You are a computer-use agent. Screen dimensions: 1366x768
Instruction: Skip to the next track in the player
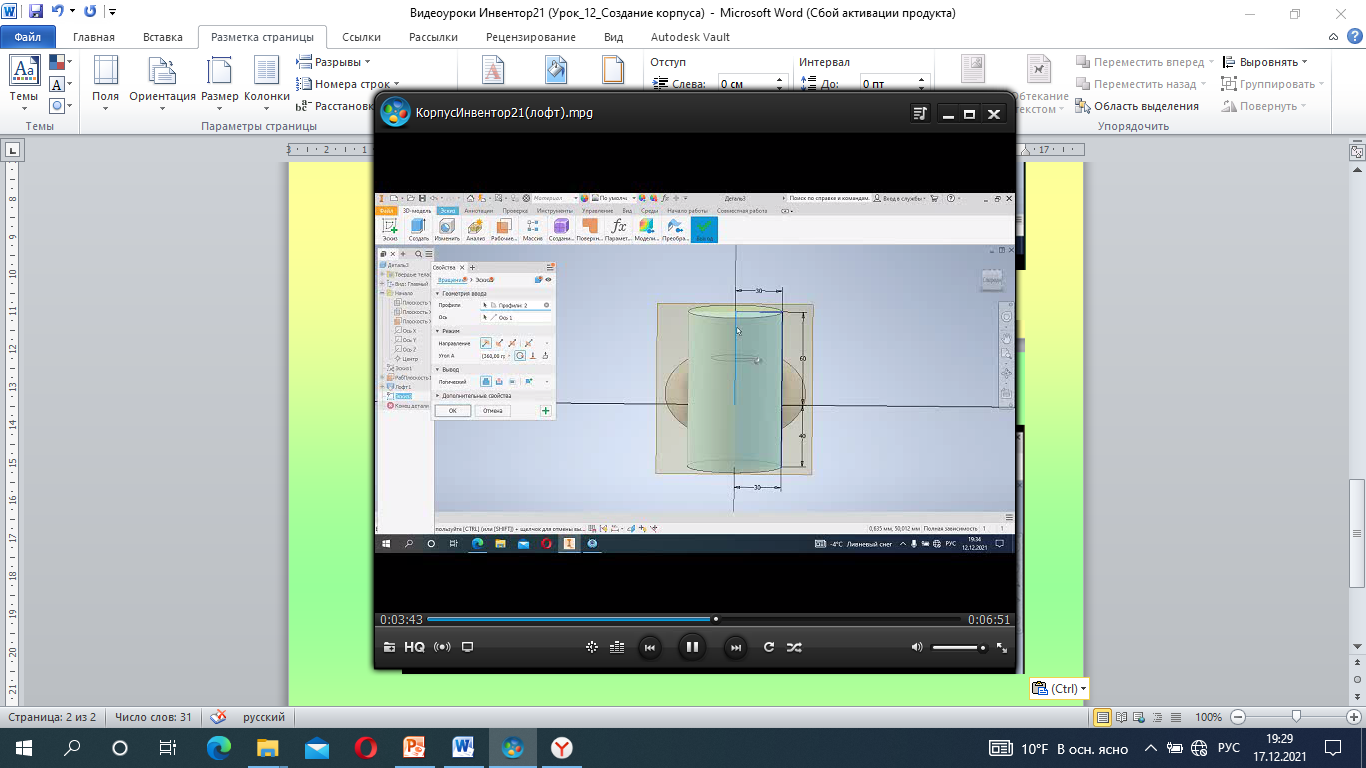pyautogui.click(x=735, y=647)
